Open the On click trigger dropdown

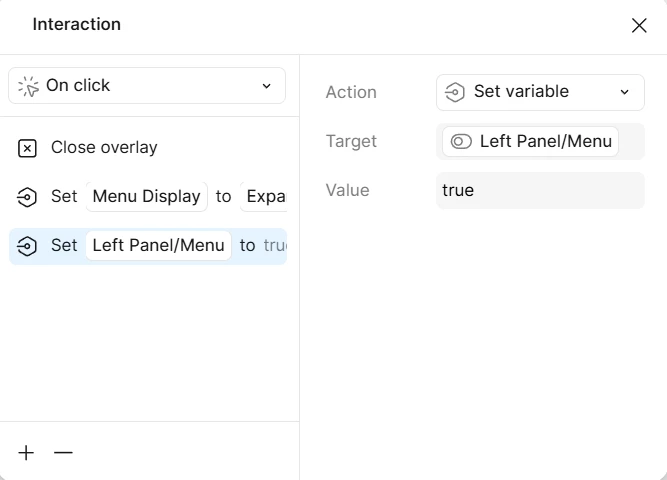click(147, 86)
